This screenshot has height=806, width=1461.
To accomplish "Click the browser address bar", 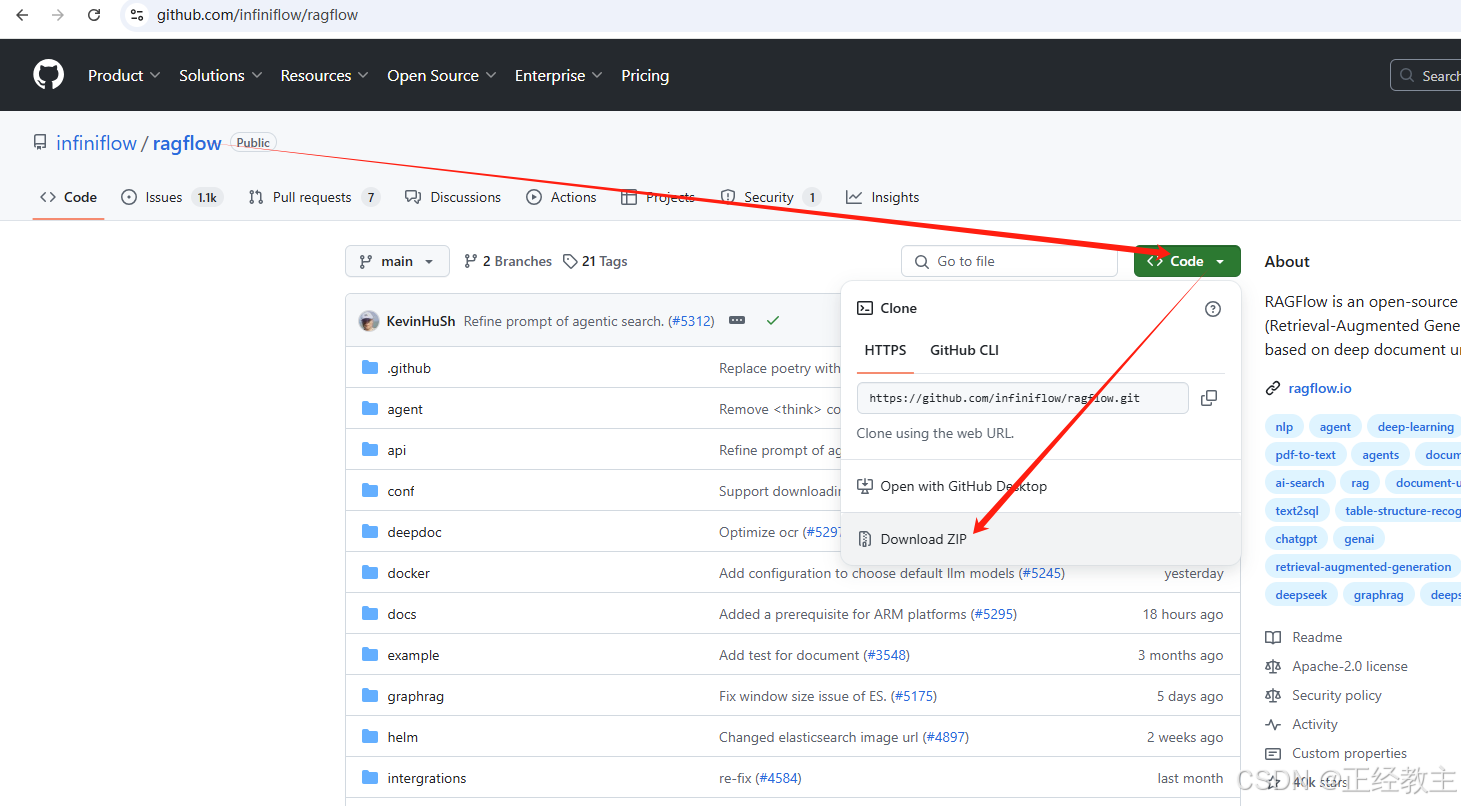I will coord(790,15).
